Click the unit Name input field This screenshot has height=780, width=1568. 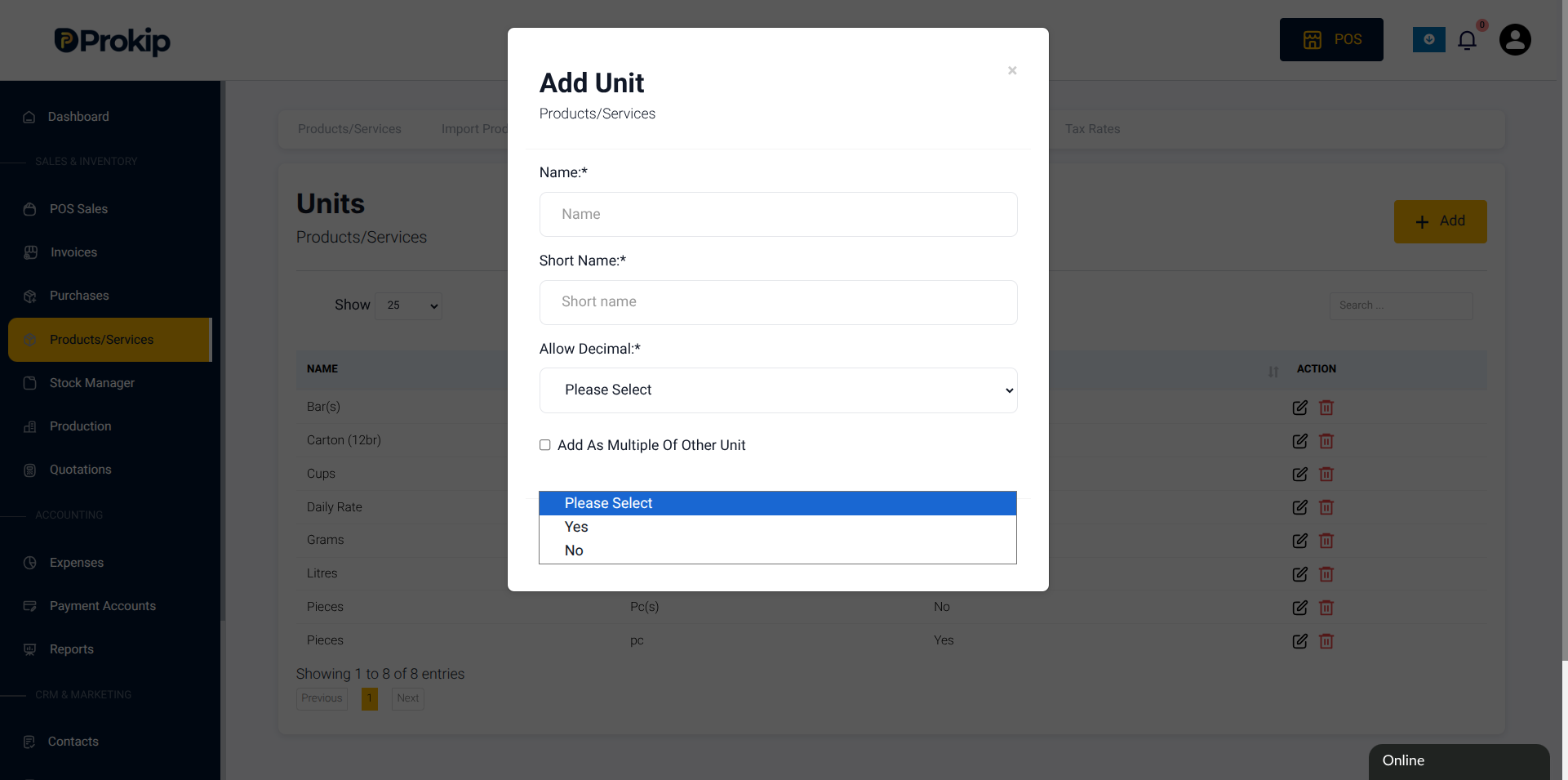pyautogui.click(x=778, y=214)
